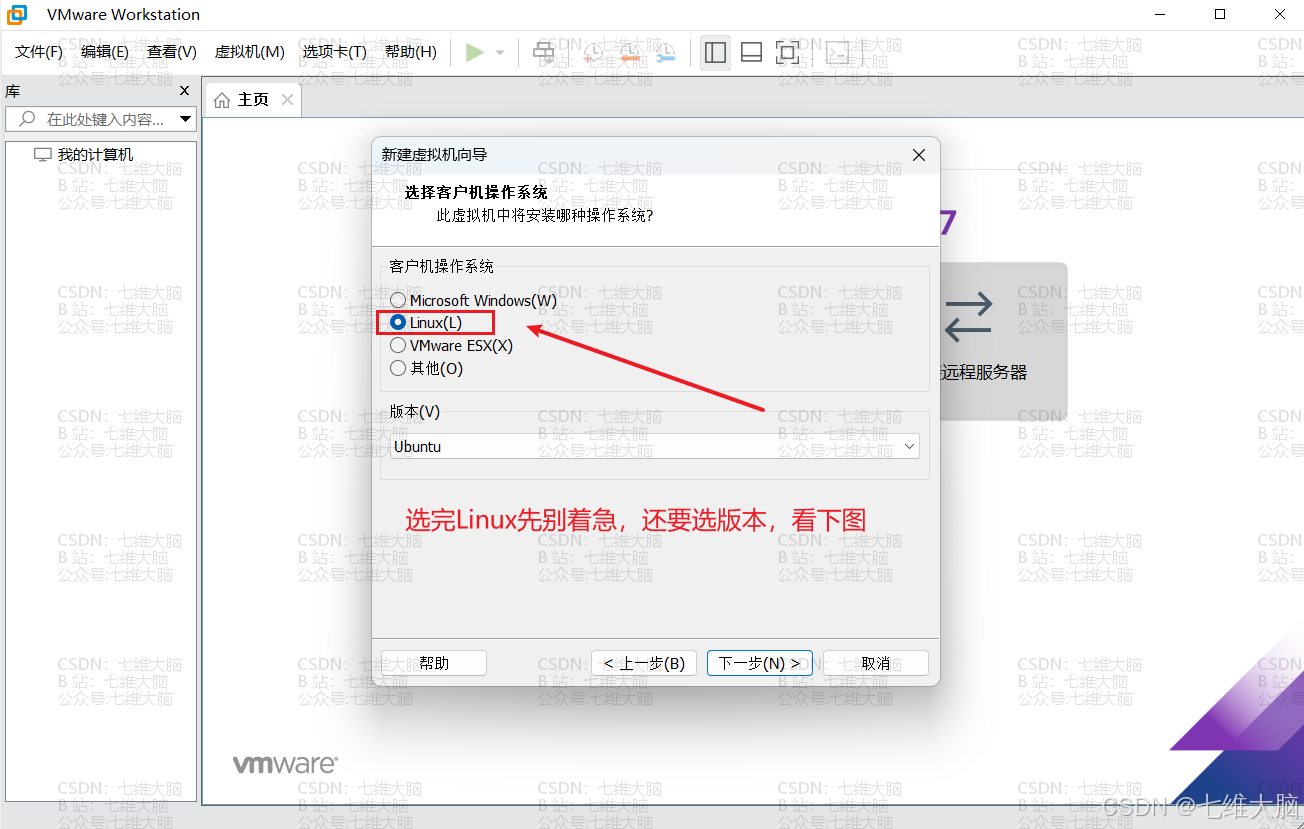1304x829 pixels.
Task: Close the 库 library panel
Action: pos(184,91)
